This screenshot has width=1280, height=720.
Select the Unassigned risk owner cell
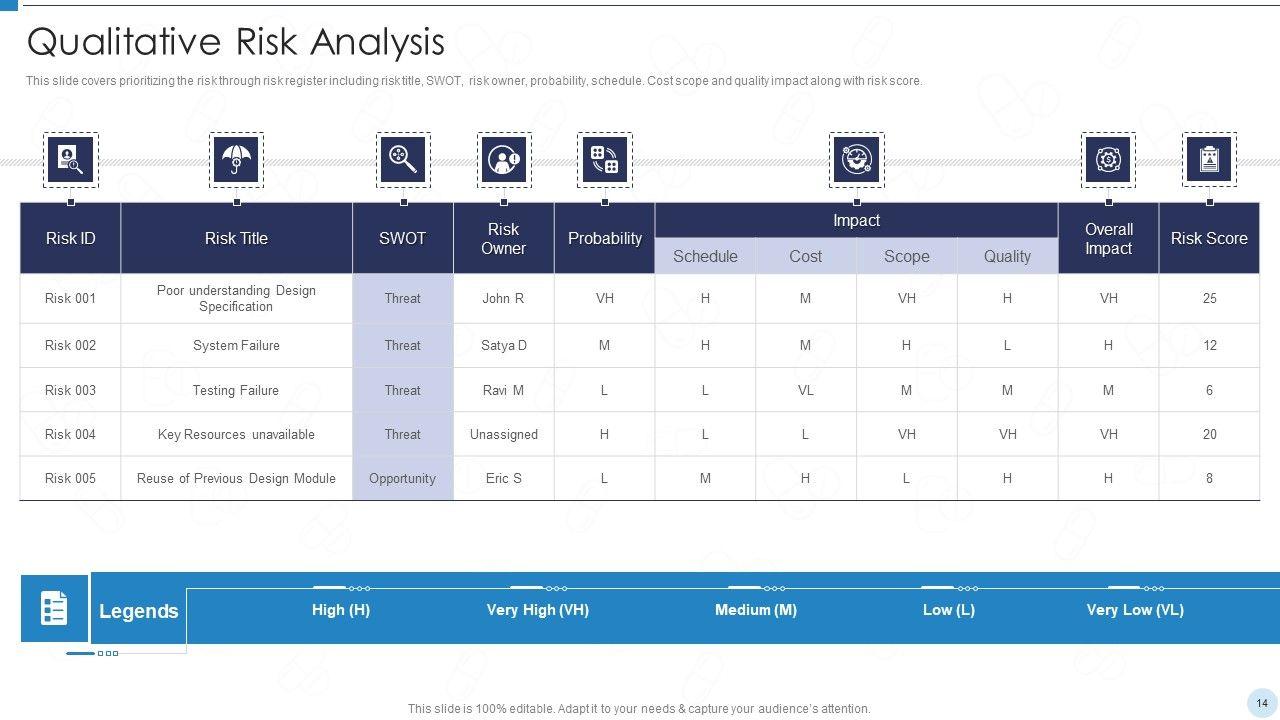pyautogui.click(x=503, y=434)
